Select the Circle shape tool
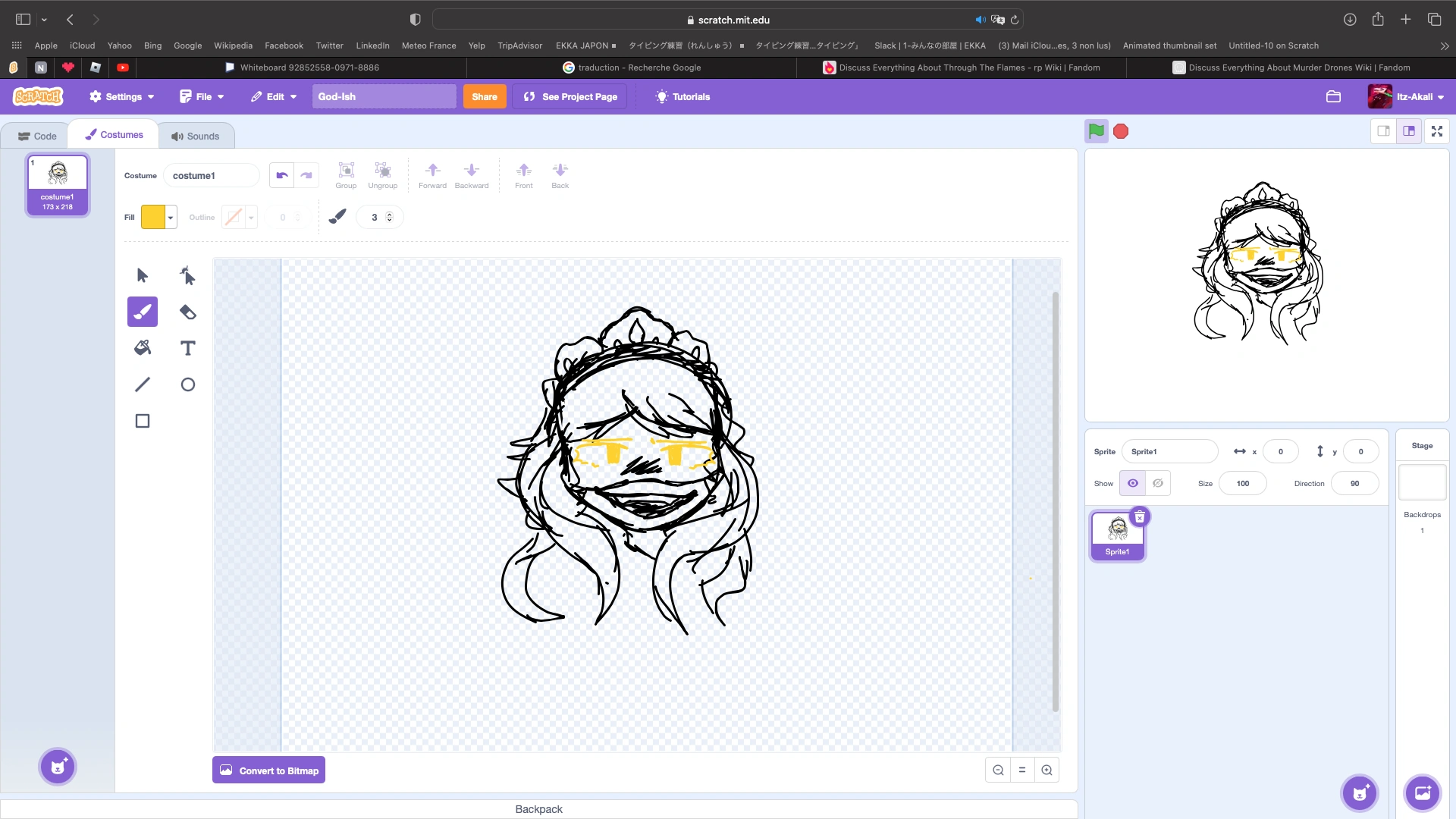 [187, 384]
